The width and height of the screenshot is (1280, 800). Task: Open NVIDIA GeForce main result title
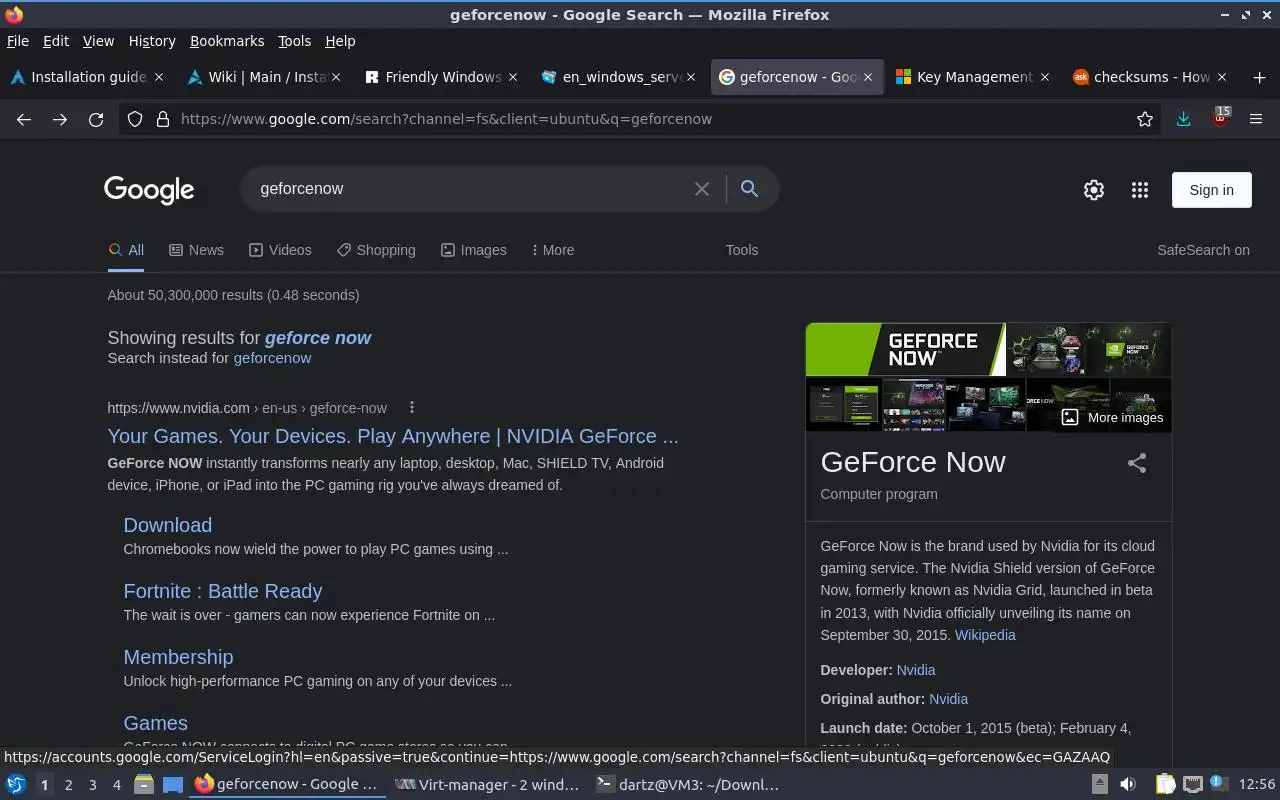point(393,436)
